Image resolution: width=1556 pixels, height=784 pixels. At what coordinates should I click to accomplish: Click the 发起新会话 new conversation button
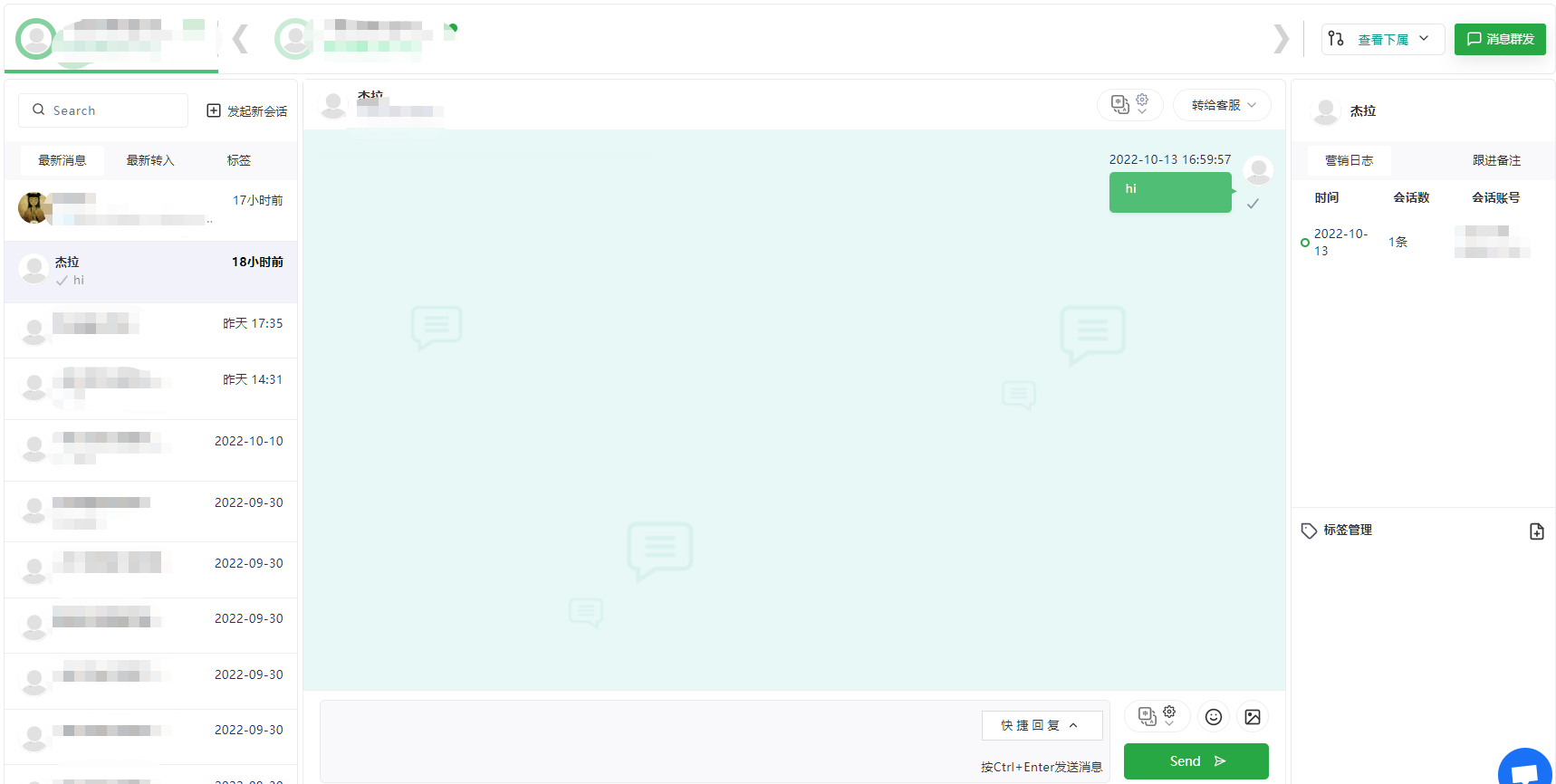[247, 110]
